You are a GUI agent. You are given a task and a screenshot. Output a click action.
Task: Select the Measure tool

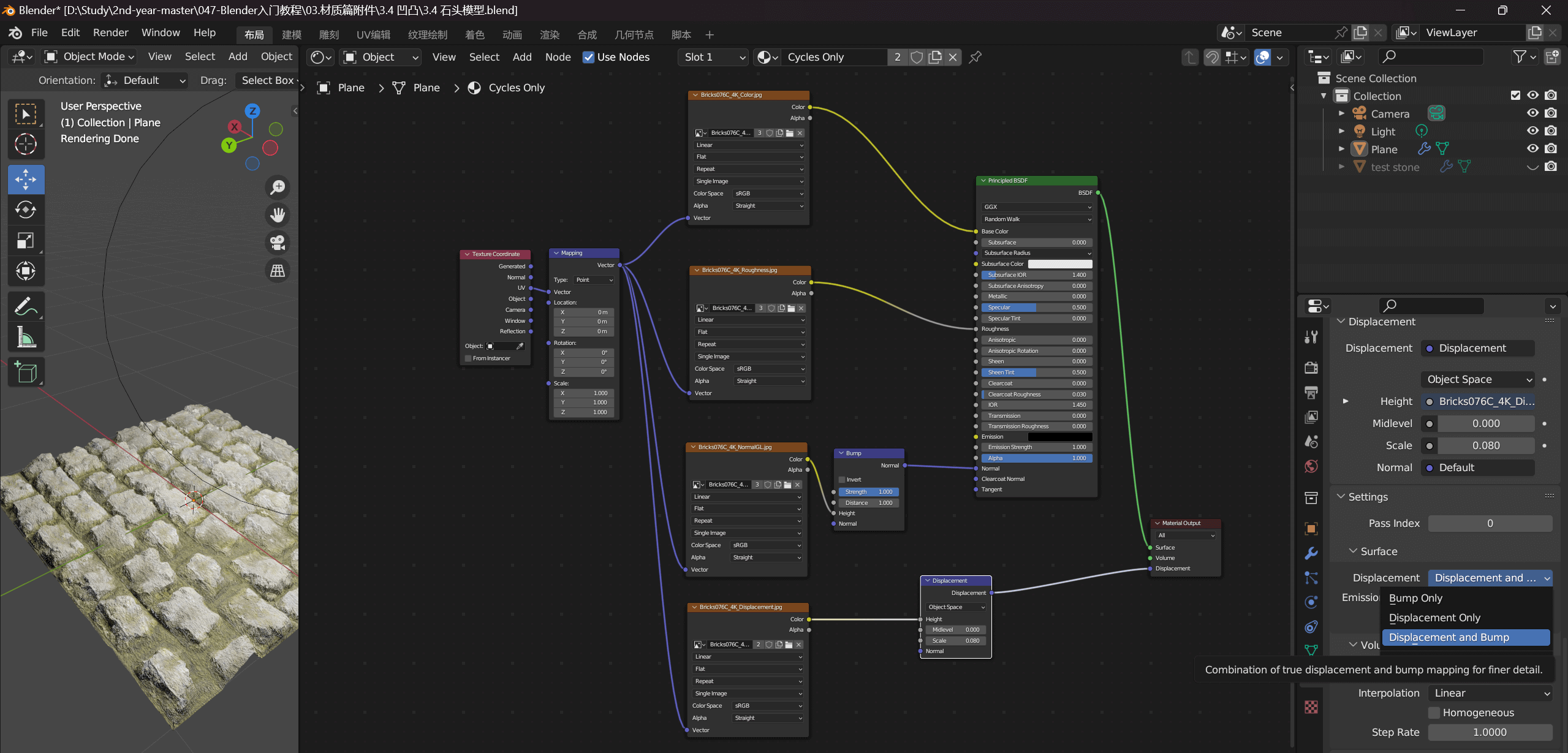coord(26,337)
